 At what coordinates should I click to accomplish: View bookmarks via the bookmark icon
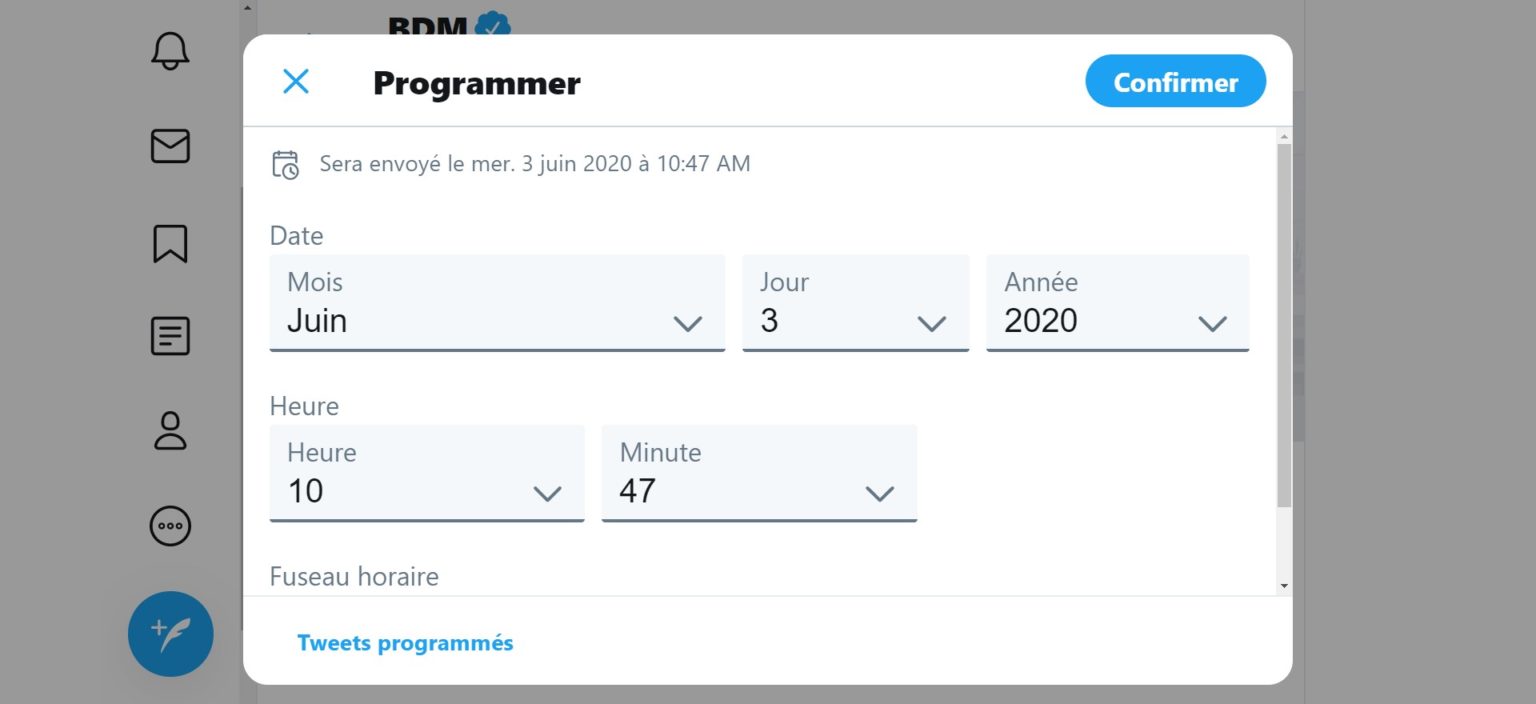(170, 242)
